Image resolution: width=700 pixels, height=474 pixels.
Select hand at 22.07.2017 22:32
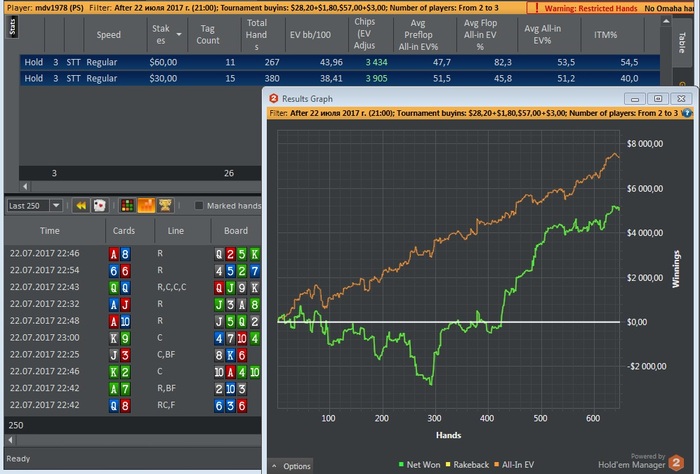pos(133,304)
